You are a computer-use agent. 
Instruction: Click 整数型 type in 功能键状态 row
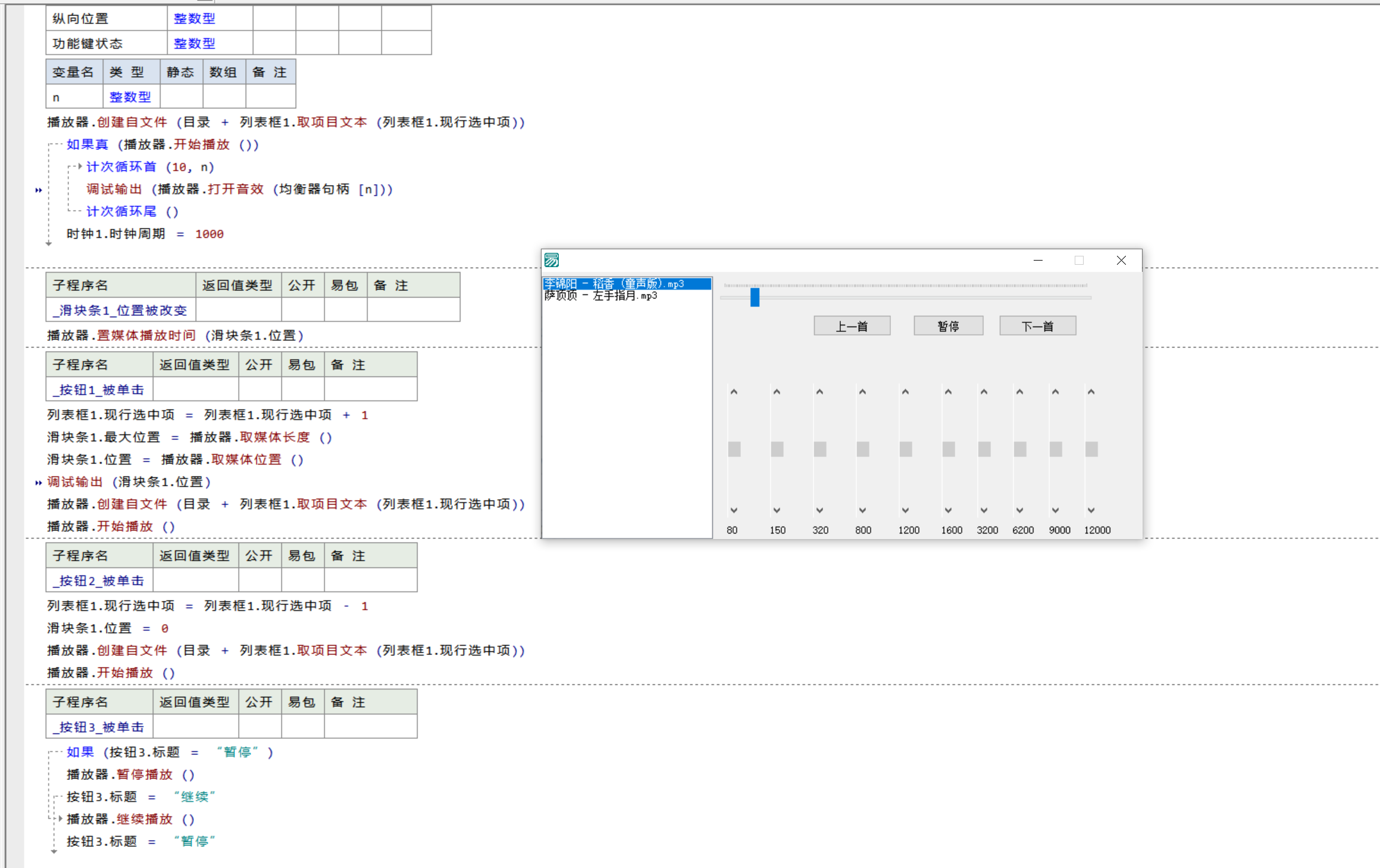(x=195, y=43)
